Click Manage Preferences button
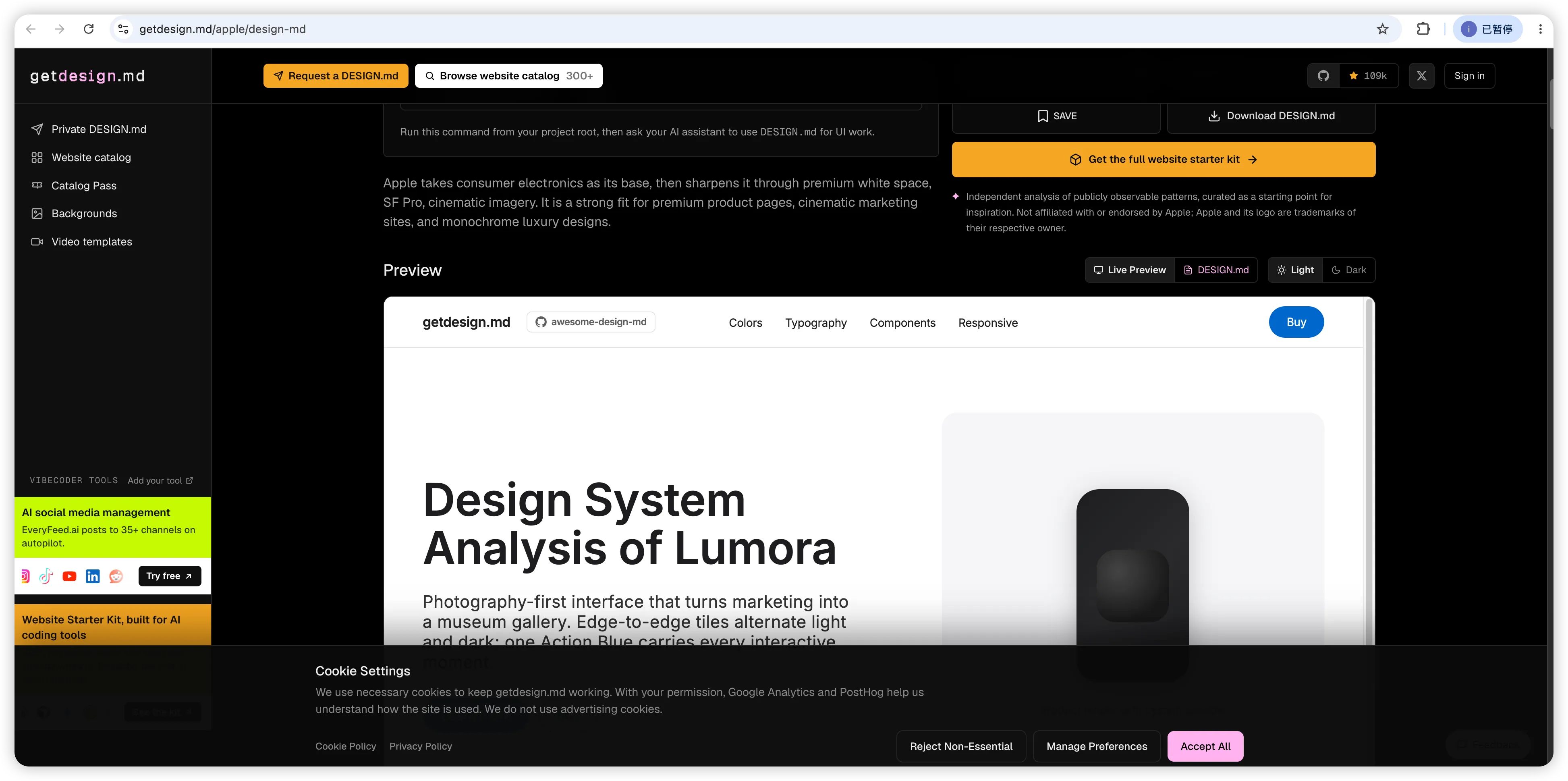Image resolution: width=1568 pixels, height=781 pixels. pyautogui.click(x=1097, y=747)
